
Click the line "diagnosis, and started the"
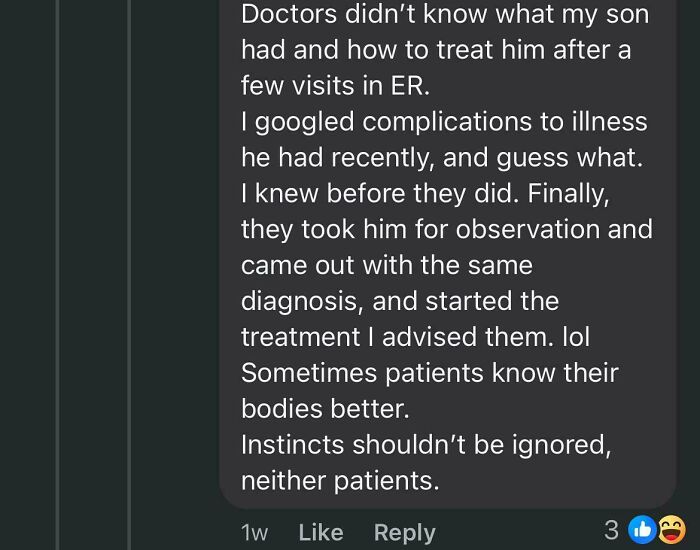[400, 301]
